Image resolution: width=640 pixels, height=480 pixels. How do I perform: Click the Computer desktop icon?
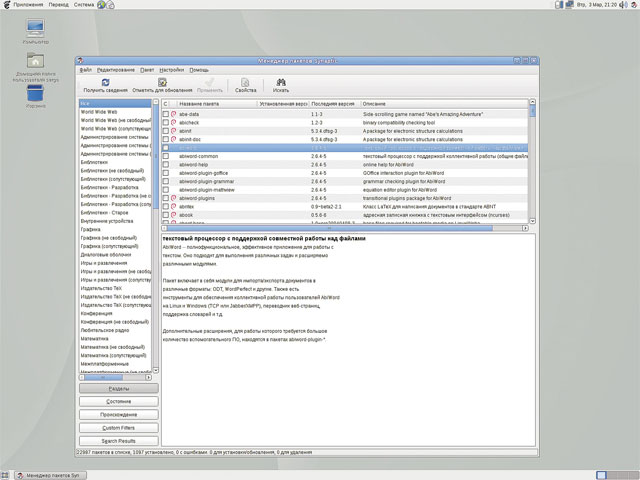pyautogui.click(x=36, y=28)
